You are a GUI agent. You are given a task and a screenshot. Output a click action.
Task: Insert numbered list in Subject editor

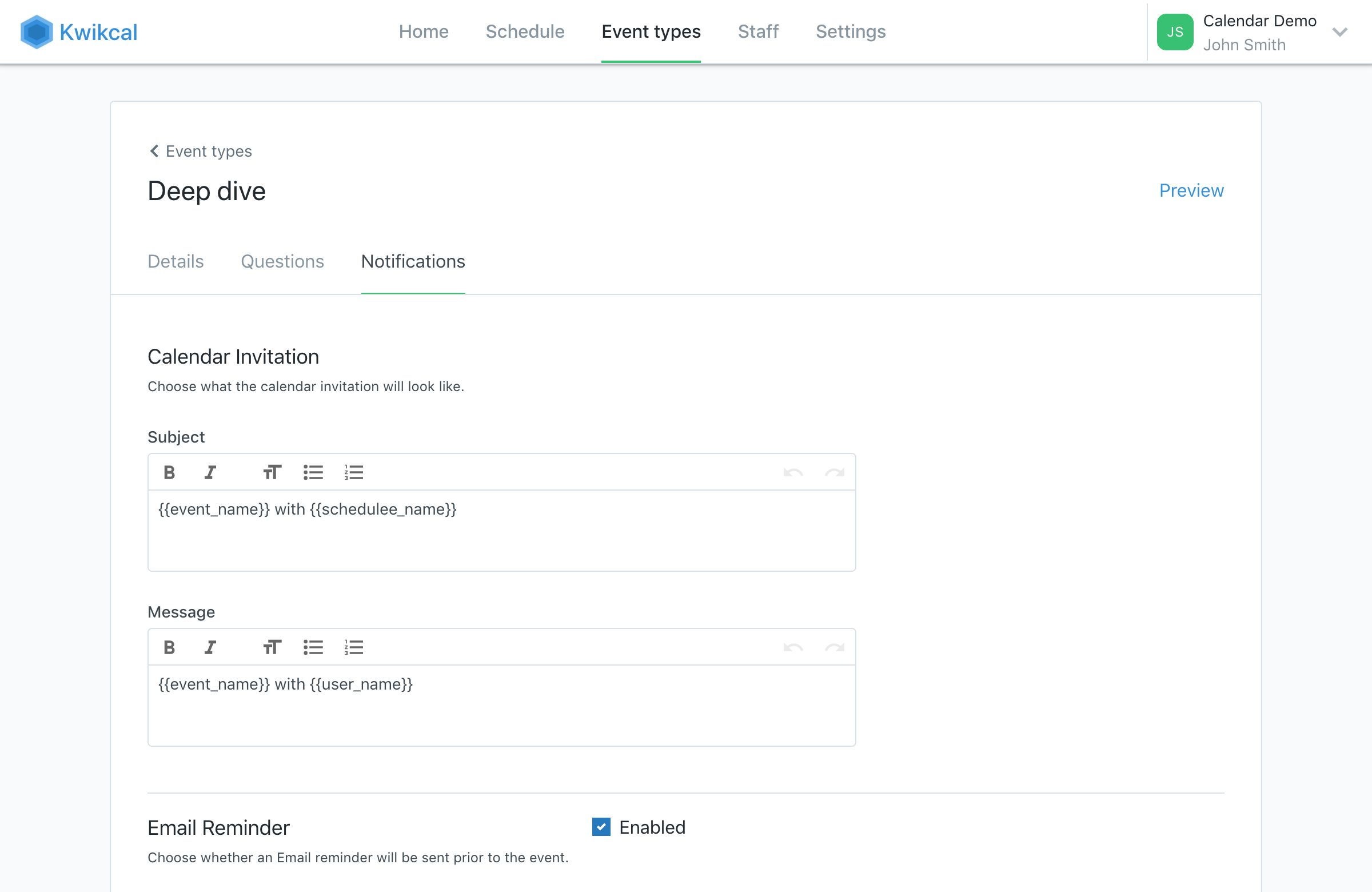(353, 472)
